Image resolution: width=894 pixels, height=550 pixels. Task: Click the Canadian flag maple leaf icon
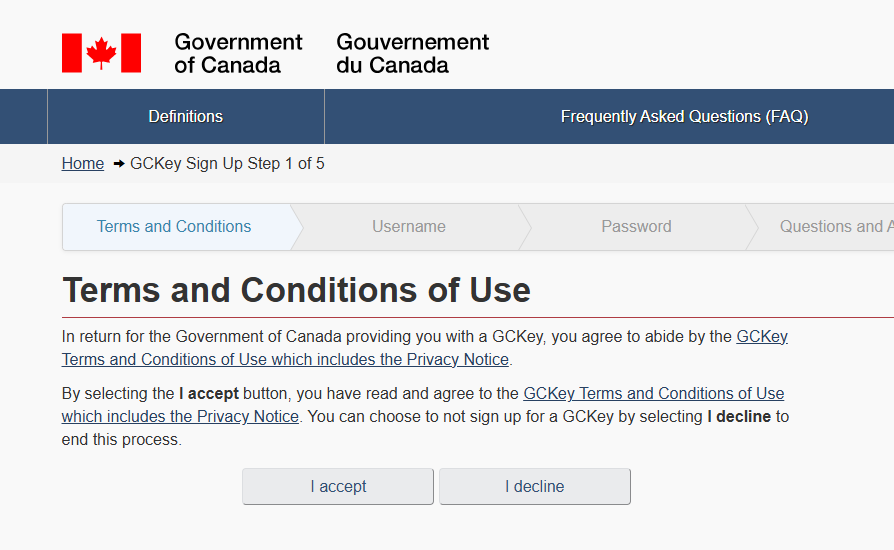[x=101, y=53]
